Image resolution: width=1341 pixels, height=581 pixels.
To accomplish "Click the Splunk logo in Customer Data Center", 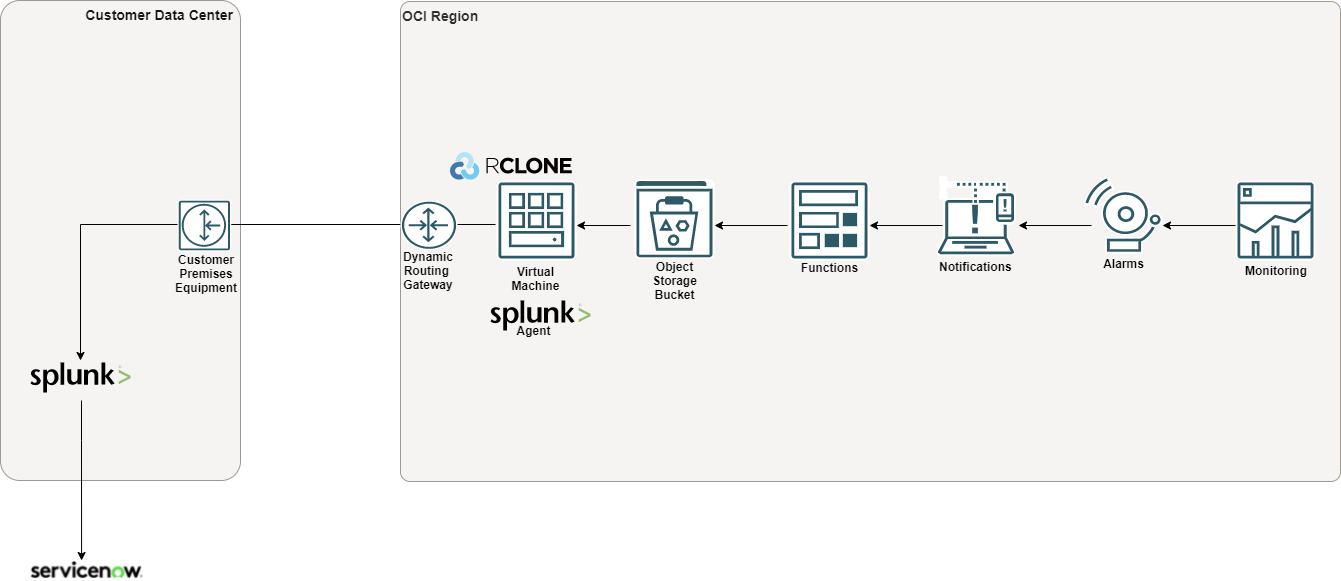I will pyautogui.click(x=80, y=374).
